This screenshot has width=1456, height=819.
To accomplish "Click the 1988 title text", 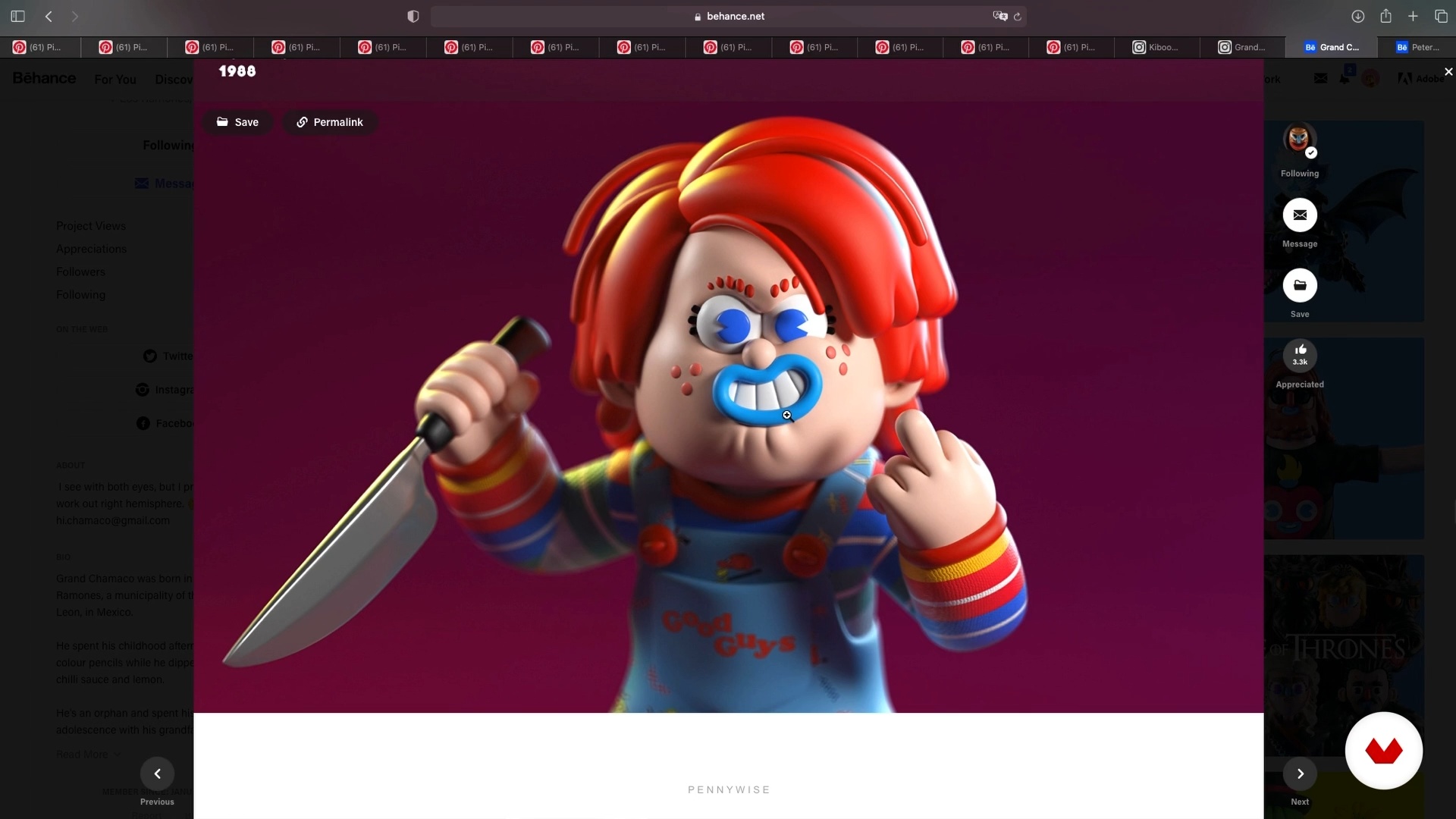I will 237,71.
